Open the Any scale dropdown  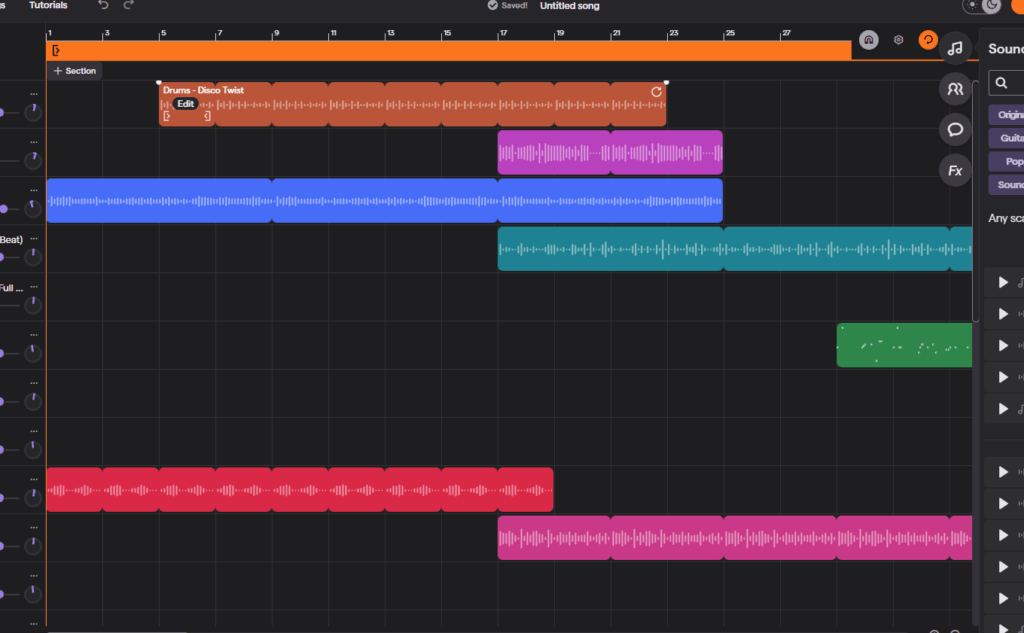click(1005, 218)
